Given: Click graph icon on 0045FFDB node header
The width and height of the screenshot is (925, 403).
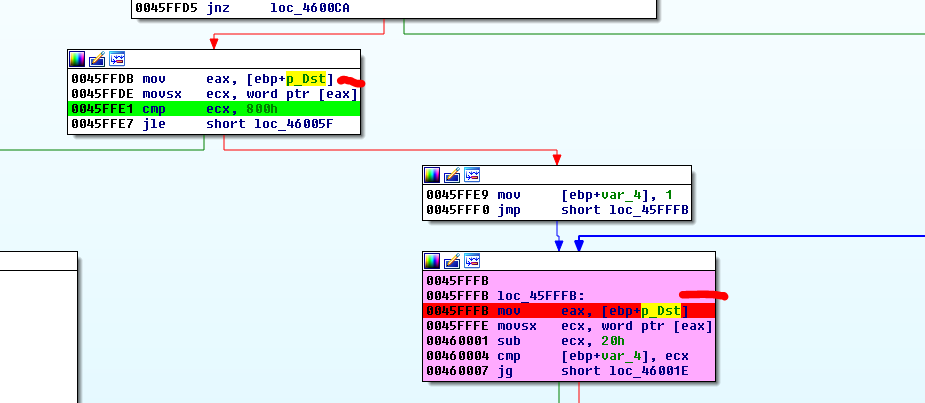Looking at the screenshot, I should pos(116,59).
